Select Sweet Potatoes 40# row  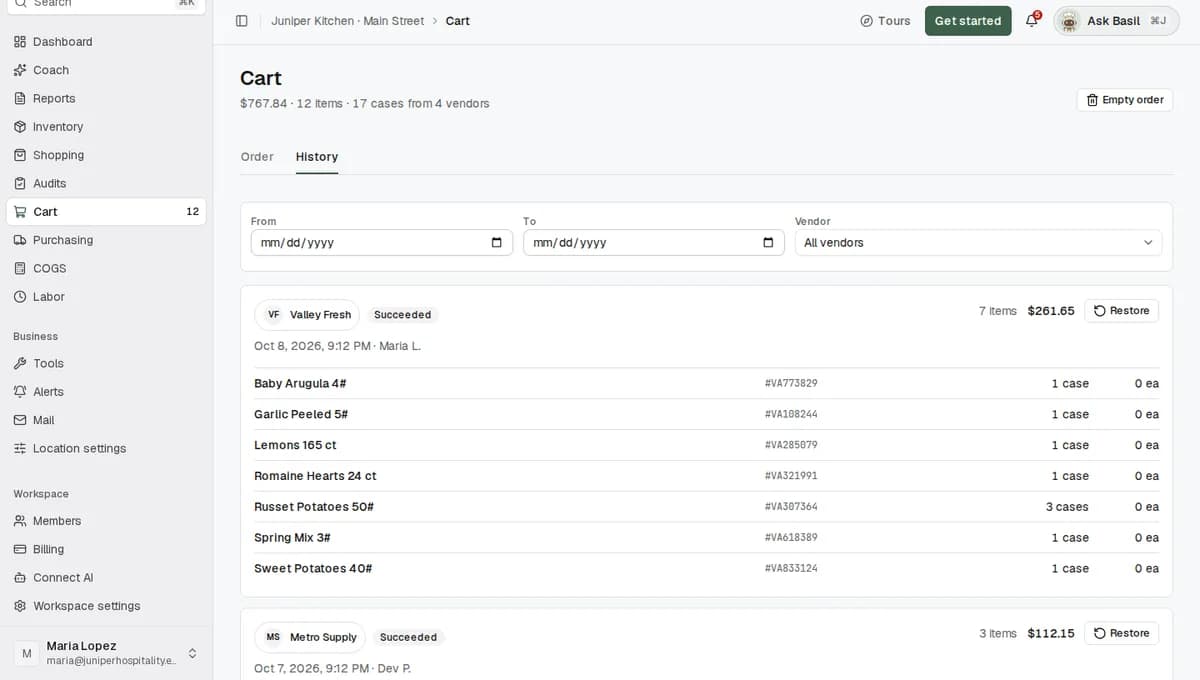coord(706,569)
